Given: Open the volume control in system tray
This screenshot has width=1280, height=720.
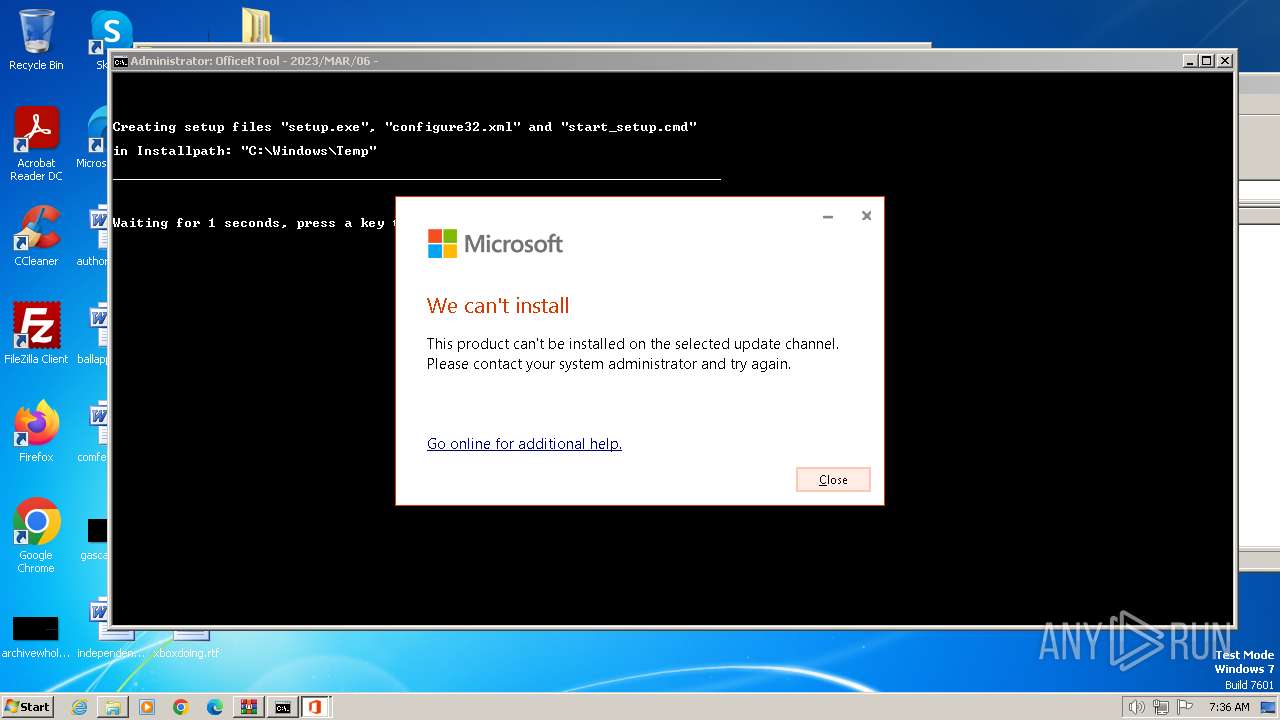Looking at the screenshot, I should coord(1137,707).
